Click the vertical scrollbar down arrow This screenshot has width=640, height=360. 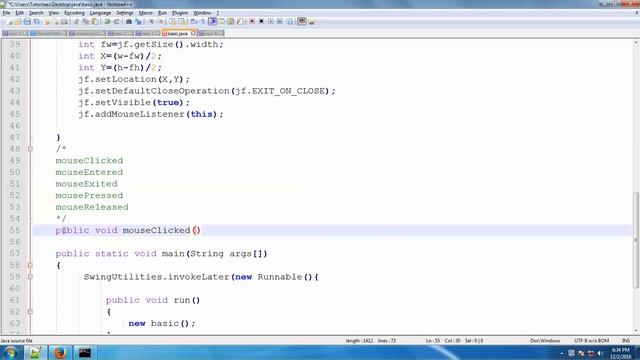pos(636,331)
